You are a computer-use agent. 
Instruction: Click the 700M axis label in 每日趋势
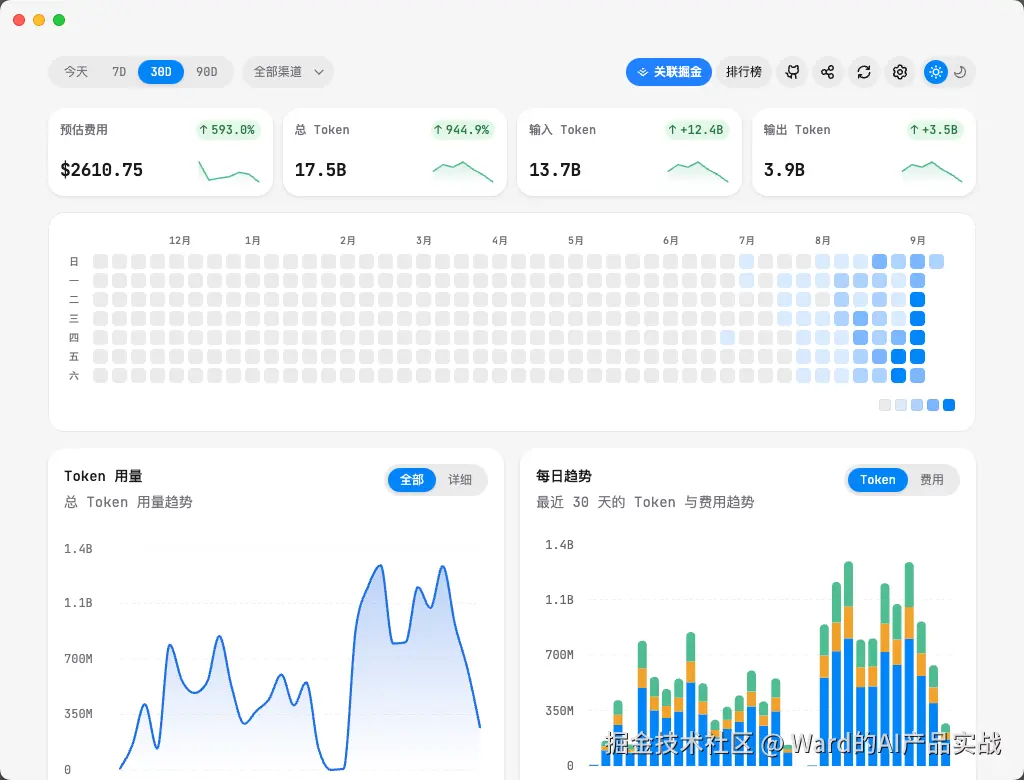(x=559, y=655)
